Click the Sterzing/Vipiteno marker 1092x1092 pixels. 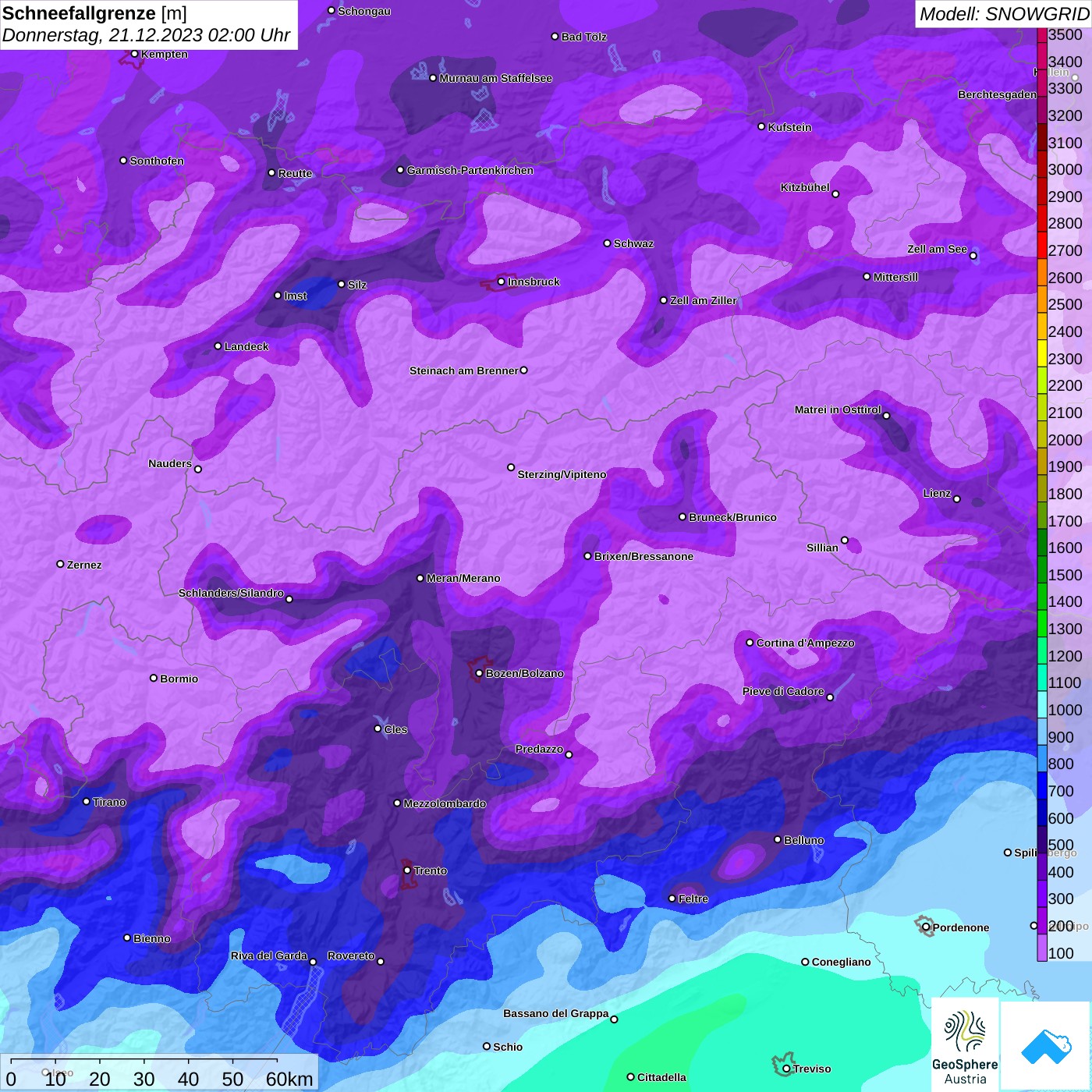[x=511, y=467]
